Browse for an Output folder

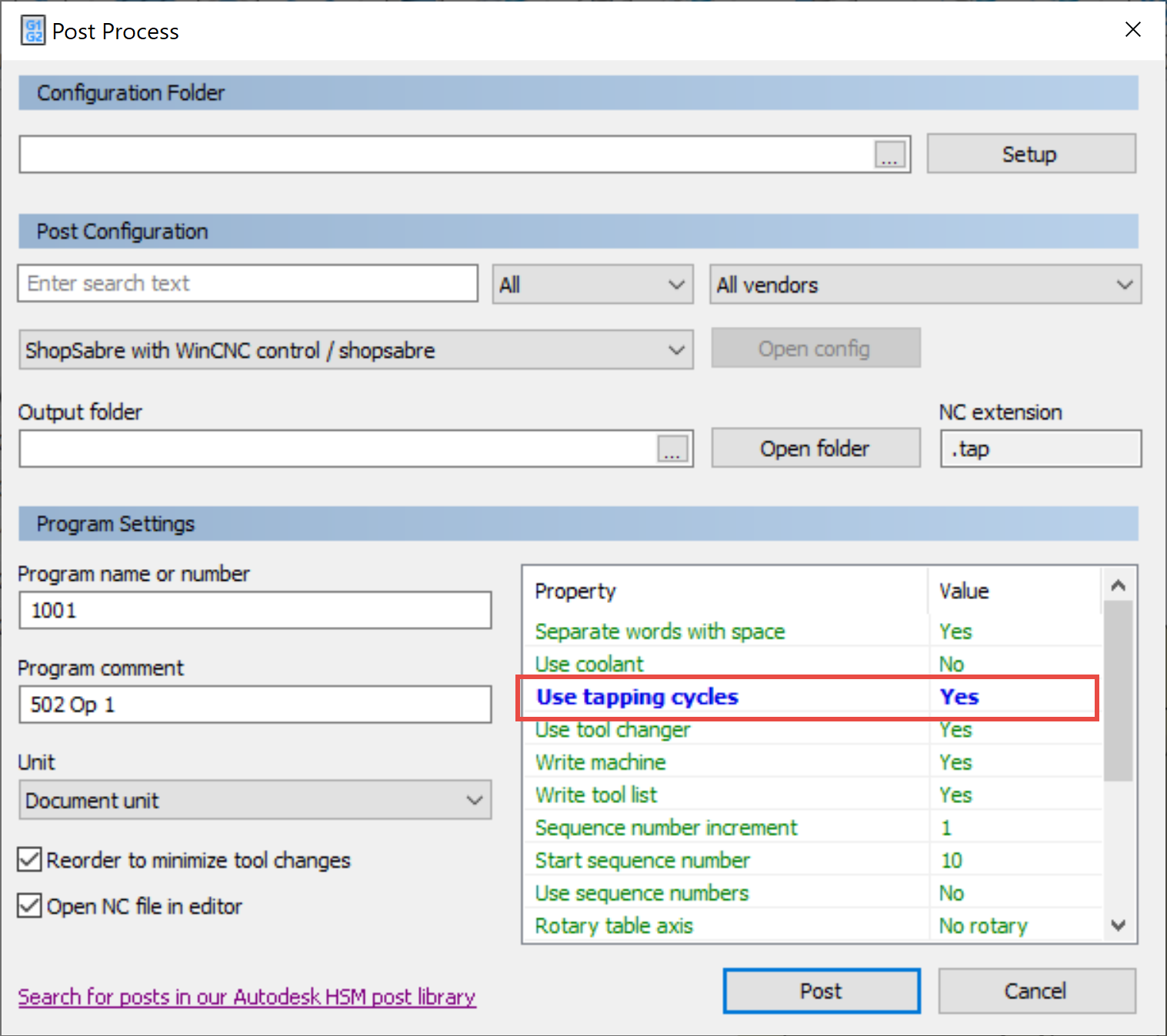(672, 448)
